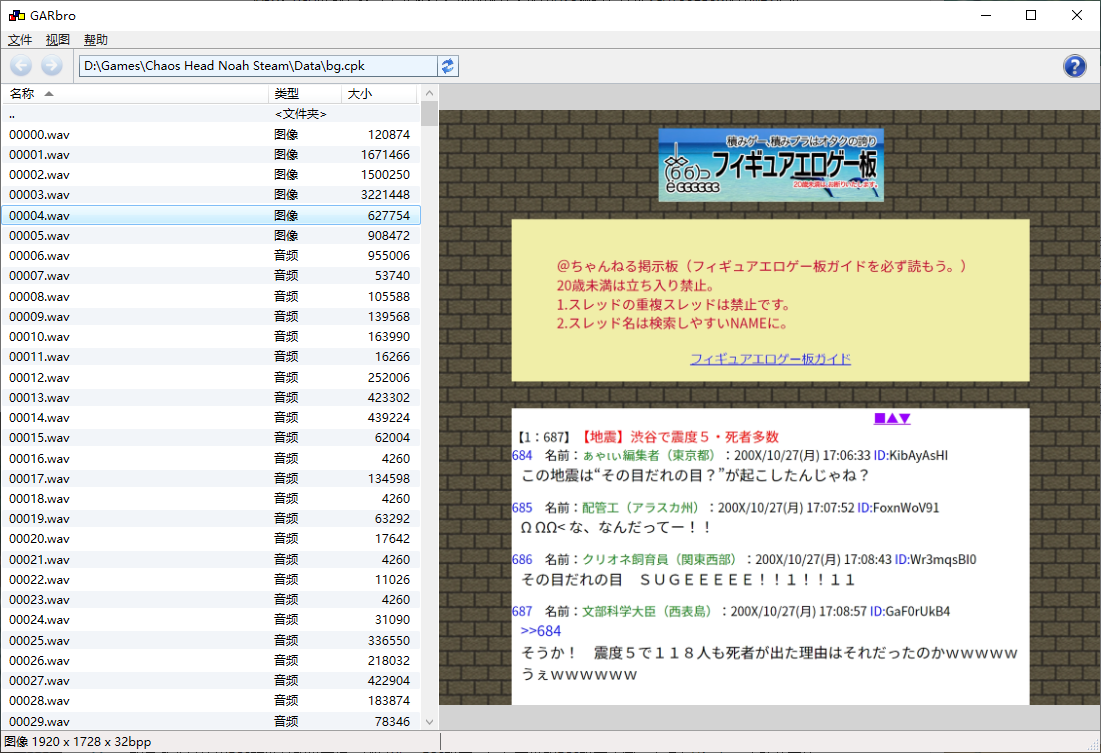1101x753 pixels.
Task: Refresh the current archive listing
Action: click(447, 66)
